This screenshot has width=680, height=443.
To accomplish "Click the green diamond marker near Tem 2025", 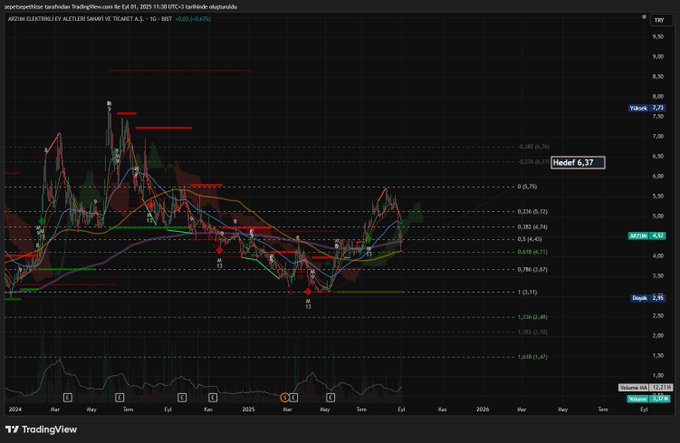I will [368, 239].
